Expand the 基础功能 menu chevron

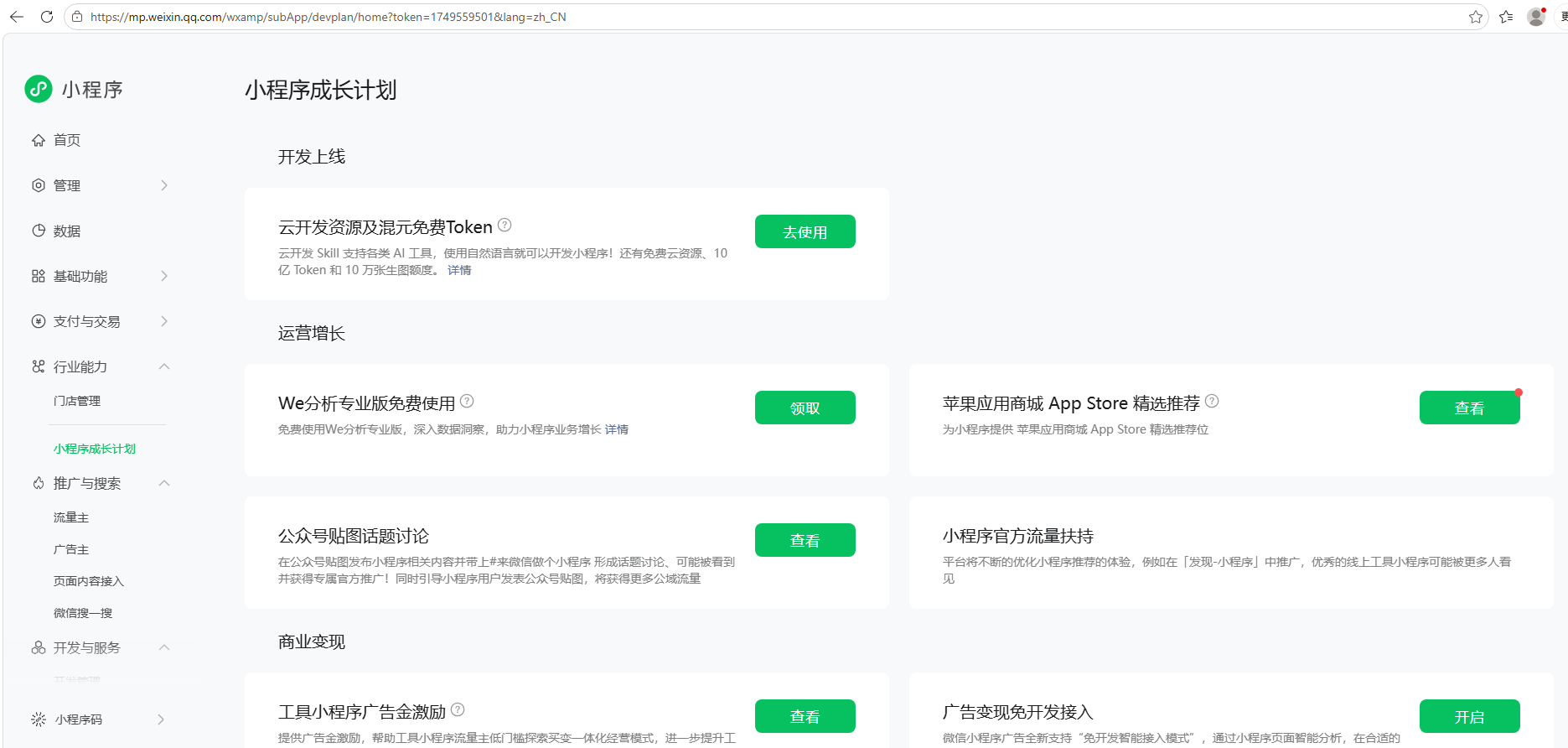coord(164,276)
